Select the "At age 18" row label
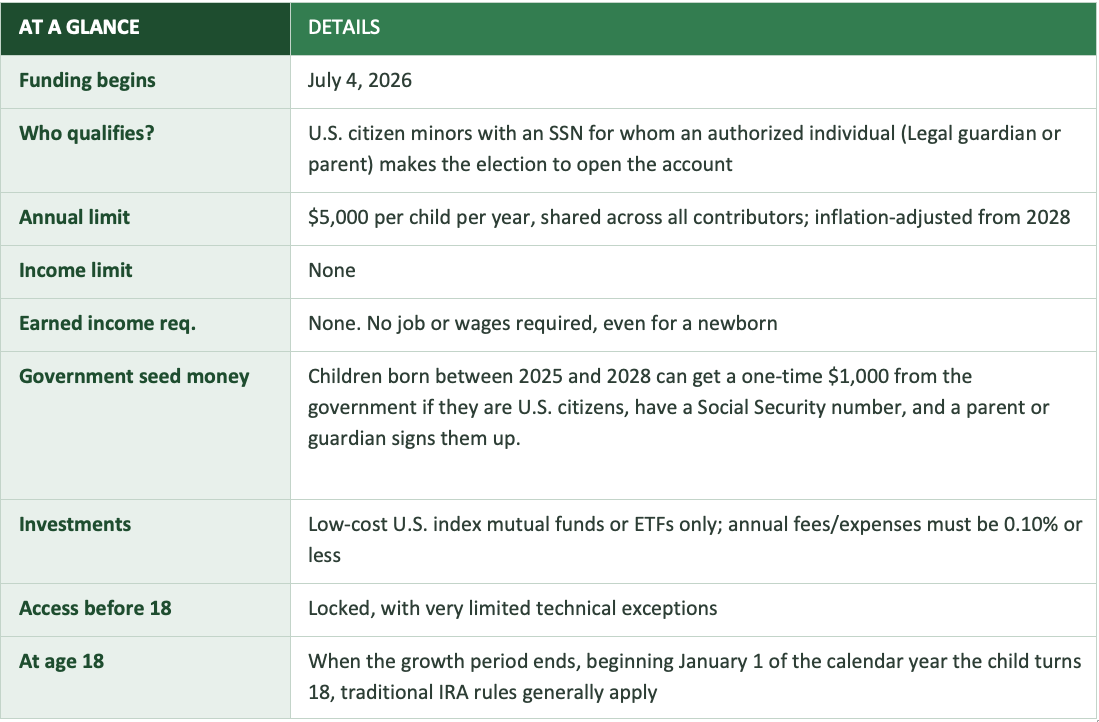This screenshot has width=1099, height=722. point(61,661)
